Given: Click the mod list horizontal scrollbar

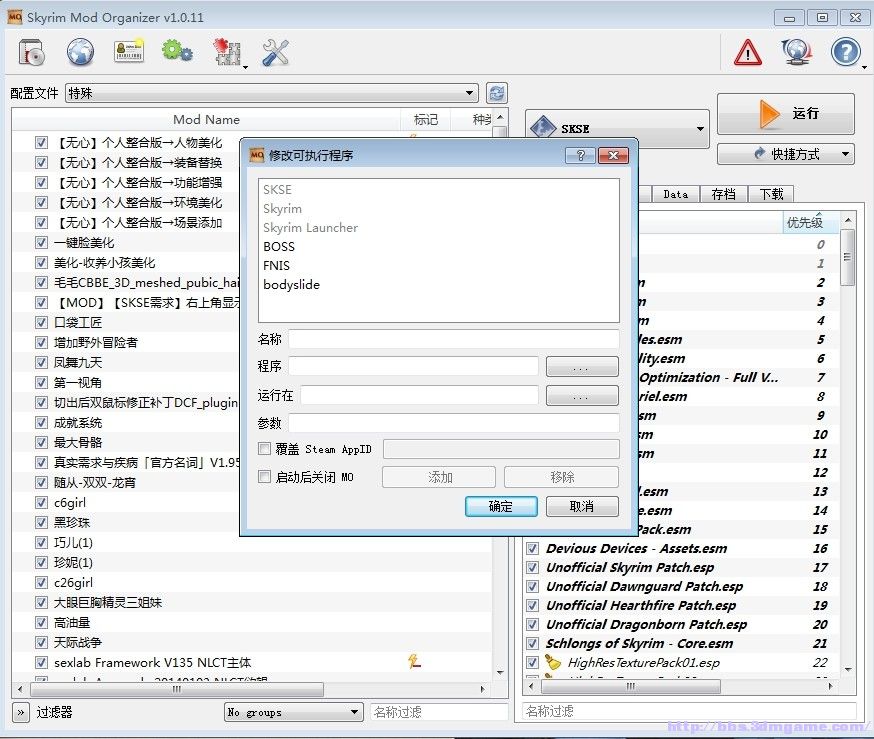Looking at the screenshot, I should (x=250, y=689).
